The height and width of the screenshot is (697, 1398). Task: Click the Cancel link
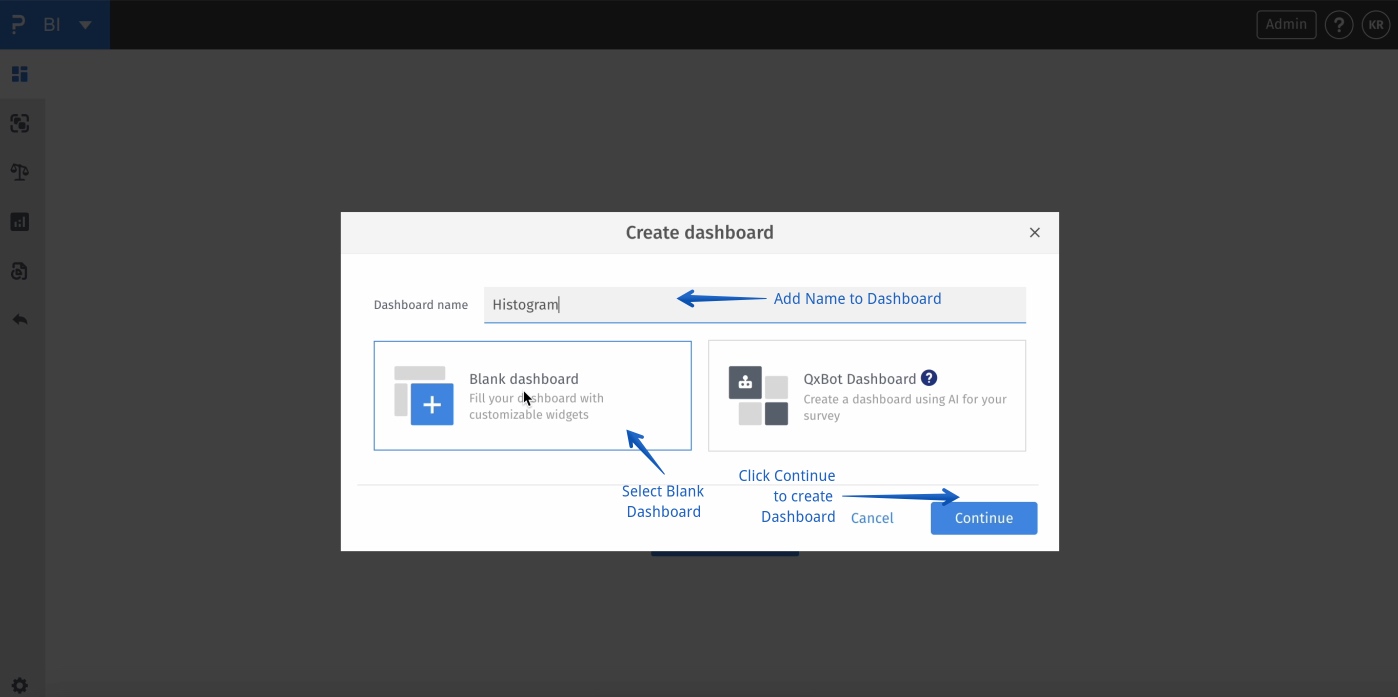[872, 518]
